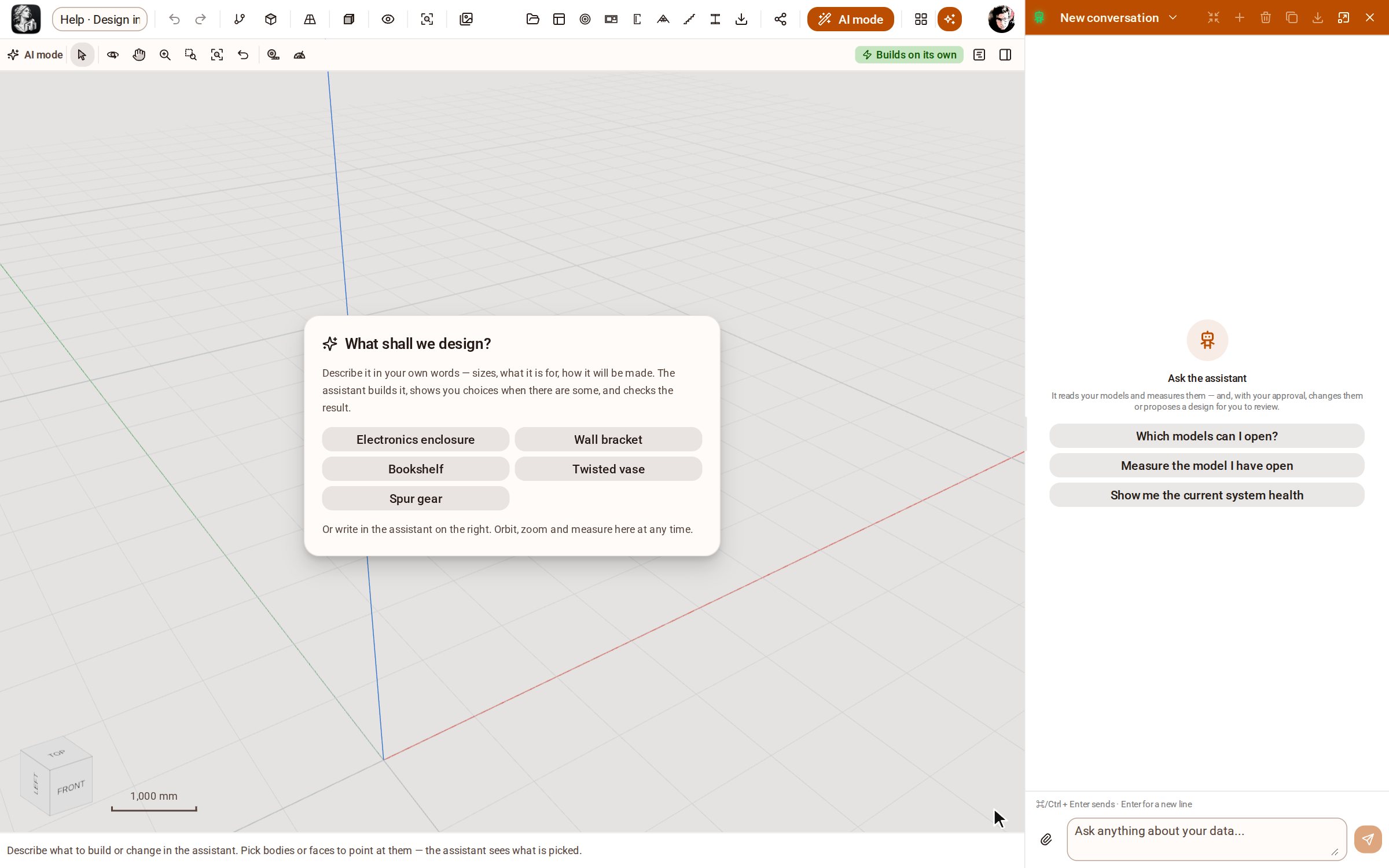Open the user profile avatar
The height and width of the screenshot is (868, 1389).
point(1001,19)
